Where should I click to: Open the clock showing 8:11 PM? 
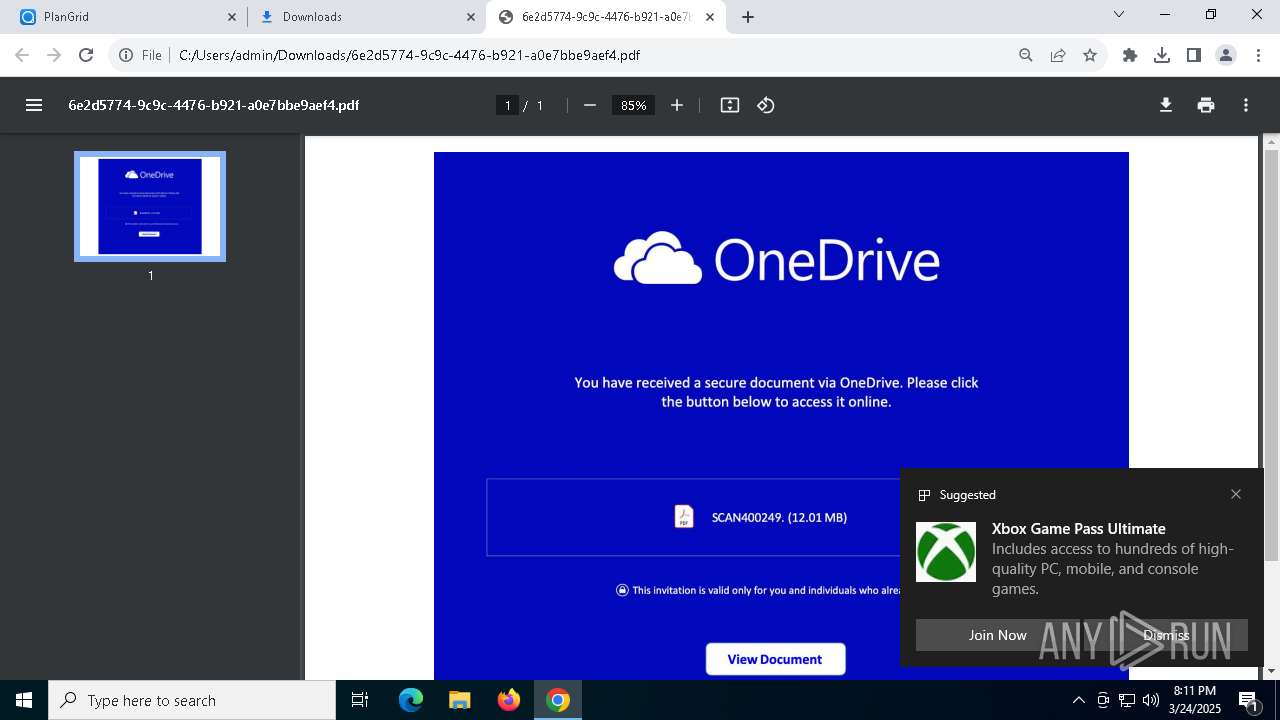(1195, 700)
